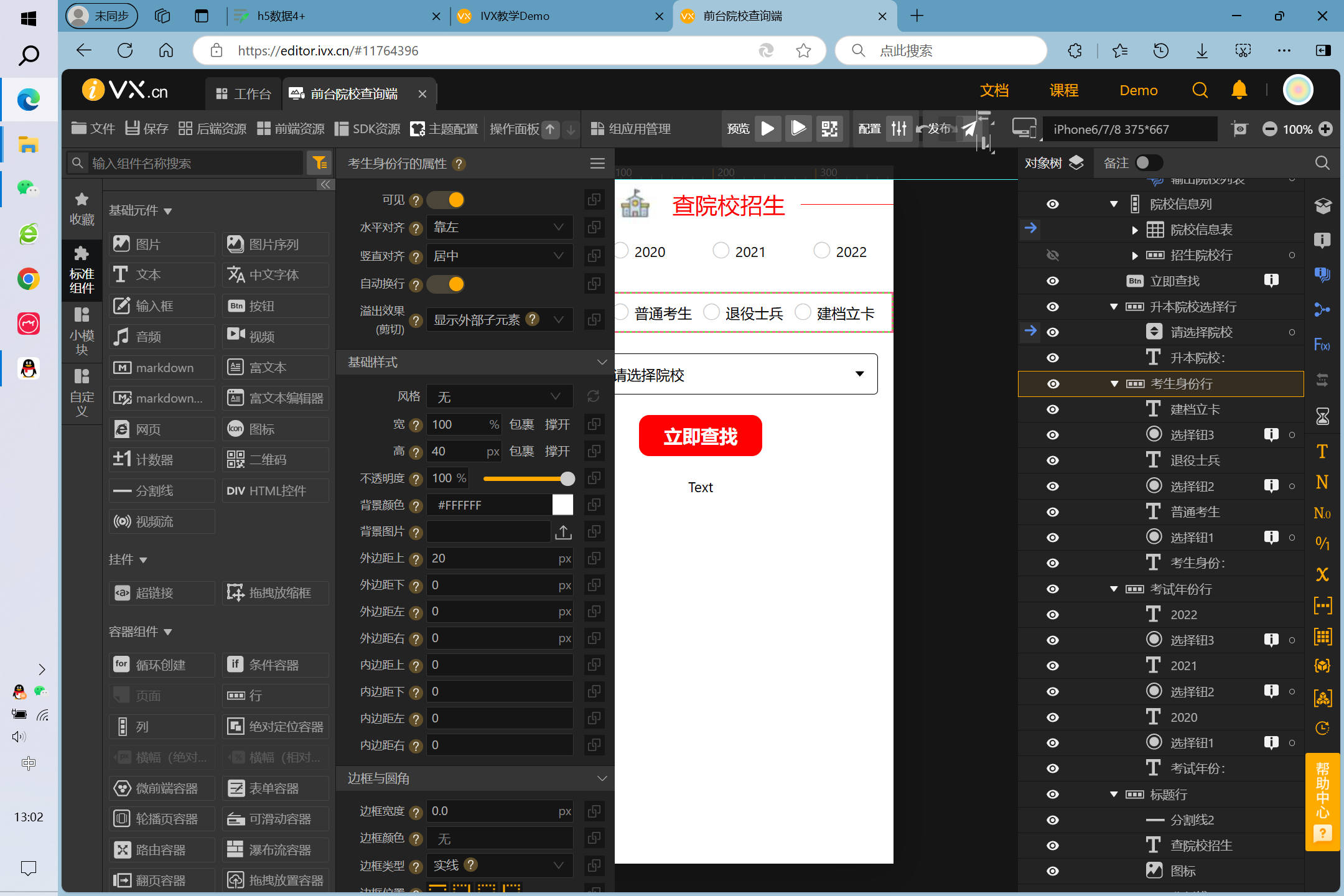This screenshot has width=1344, height=896.
Task: Open the configuration sliders icon
Action: pos(898,129)
